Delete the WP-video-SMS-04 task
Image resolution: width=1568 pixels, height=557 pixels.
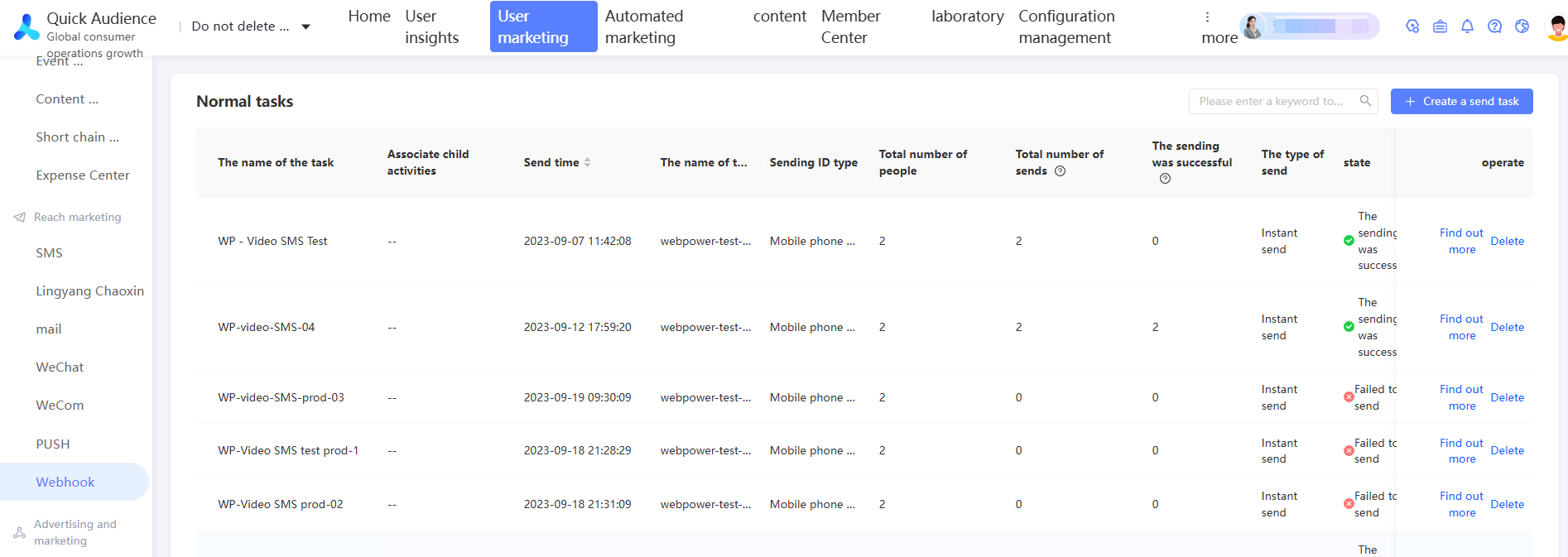1507,327
